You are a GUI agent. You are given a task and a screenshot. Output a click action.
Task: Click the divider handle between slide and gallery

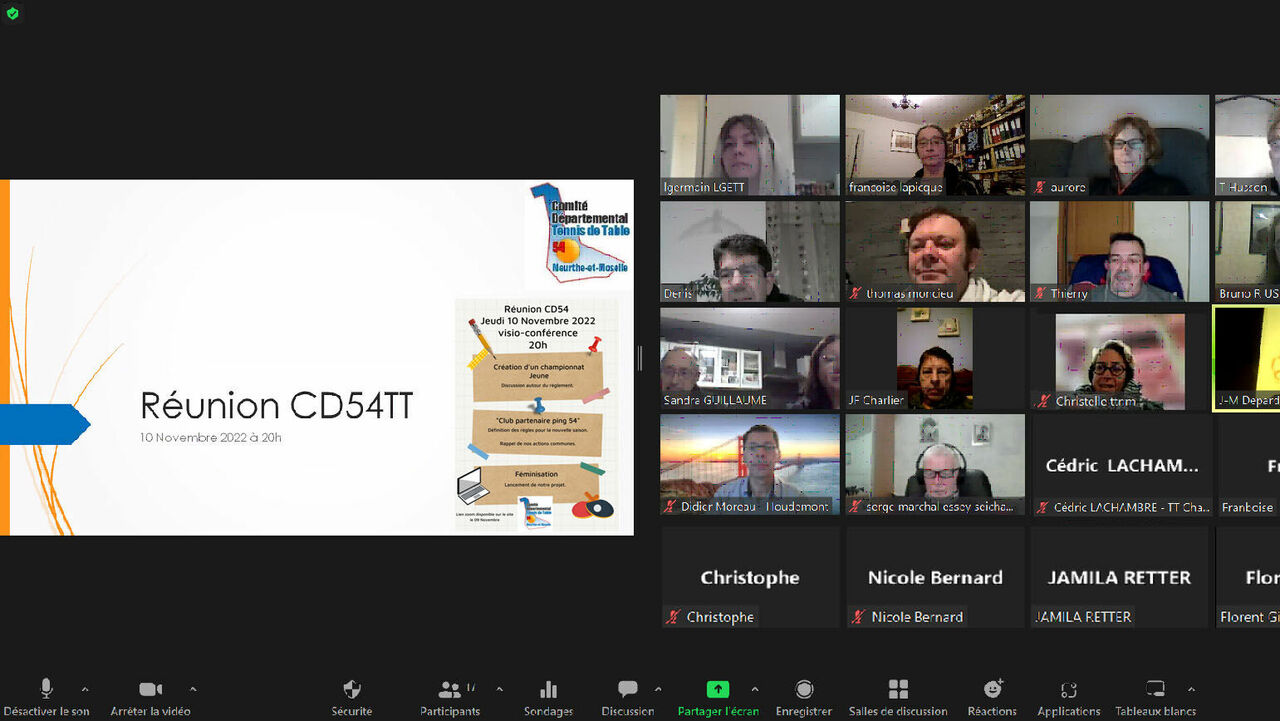pyautogui.click(x=640, y=358)
